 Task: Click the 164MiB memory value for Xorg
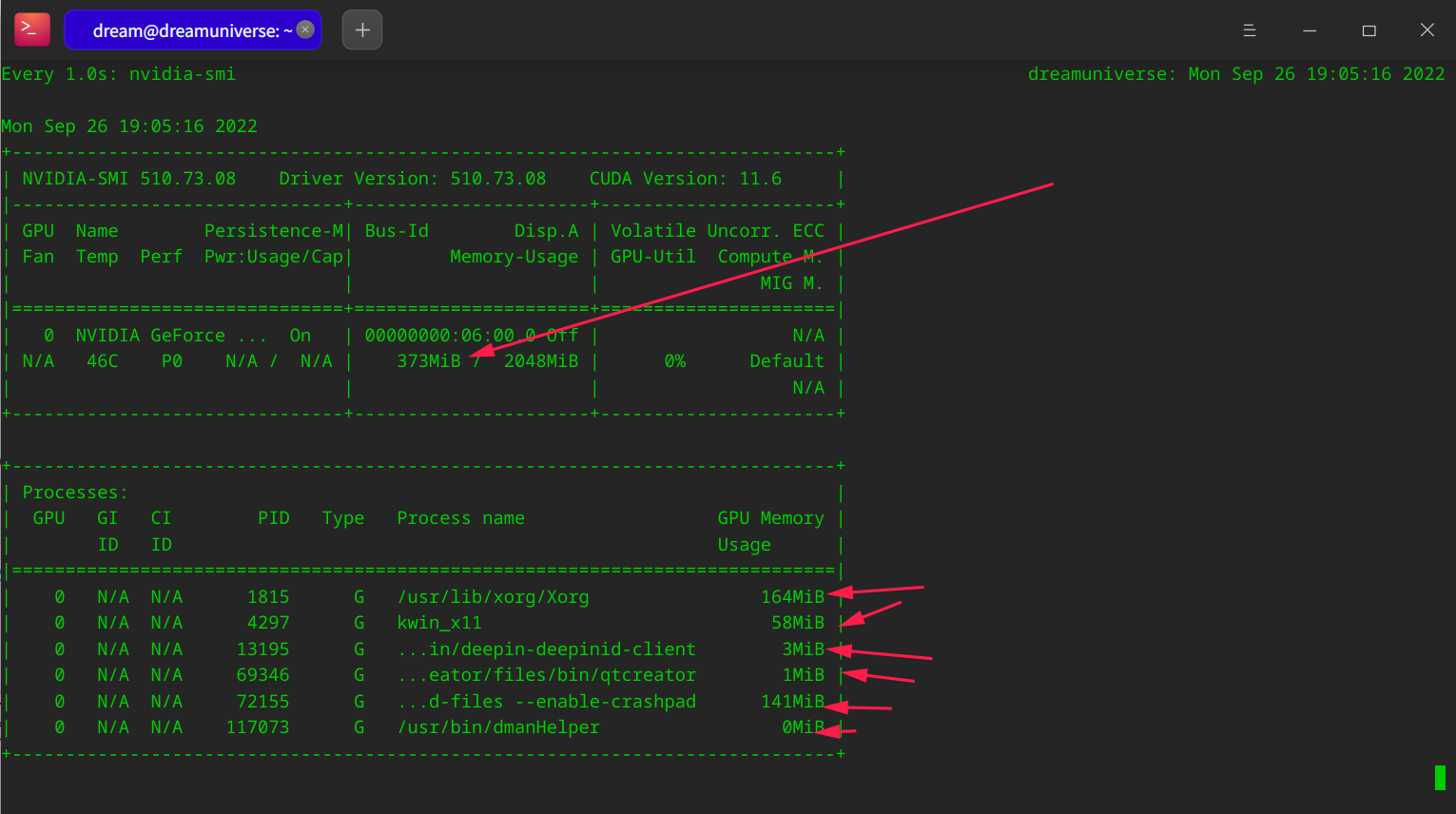pyautogui.click(x=791, y=597)
